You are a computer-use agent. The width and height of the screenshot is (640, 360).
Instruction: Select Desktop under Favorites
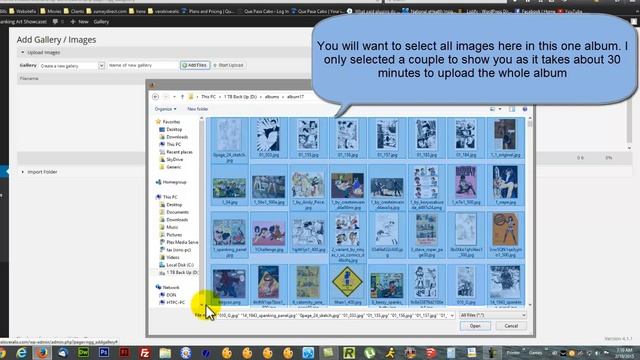(x=174, y=129)
